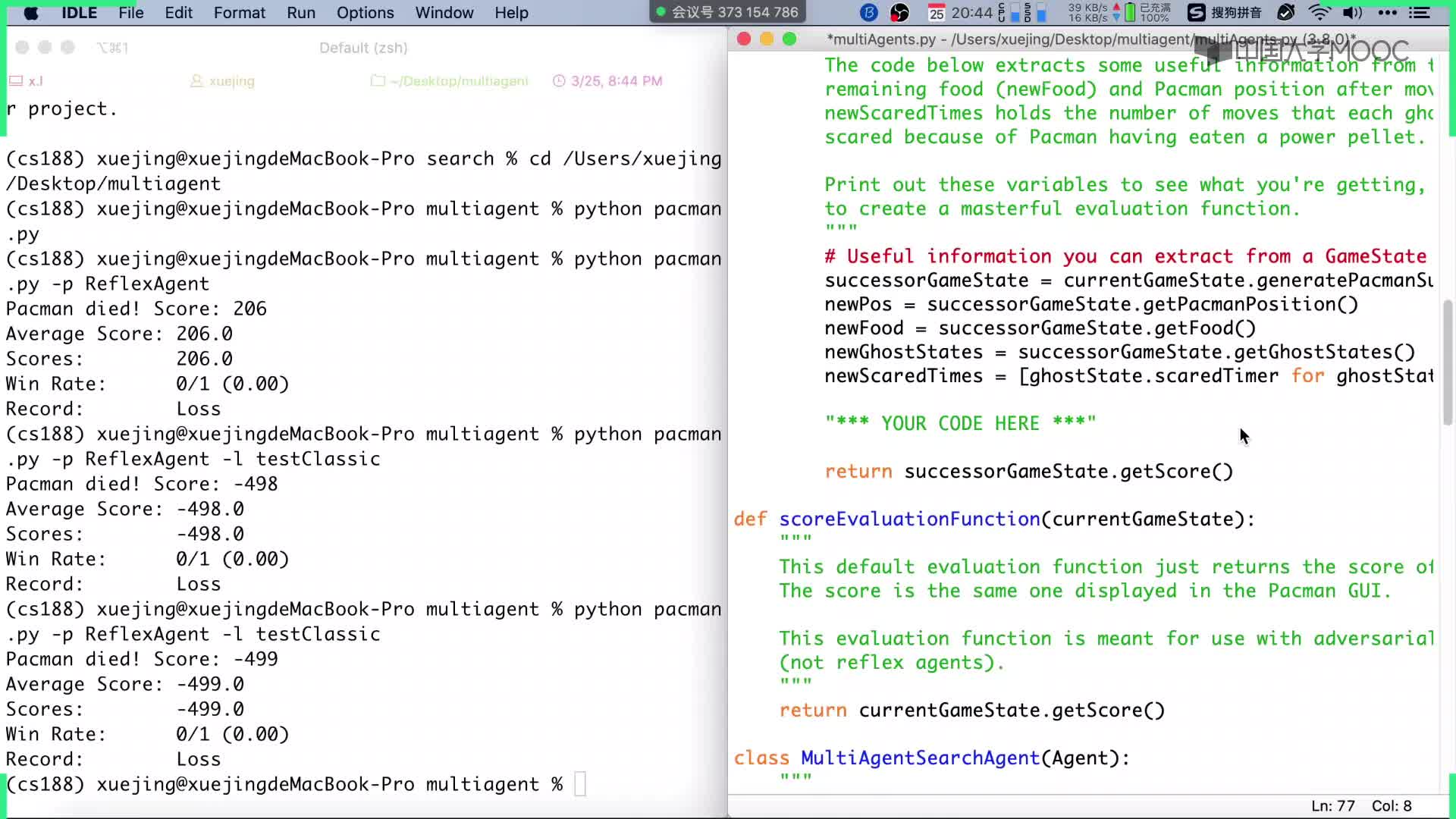Click the vertical scrollbar in the IDLE editor
1456x819 pixels.
click(1448, 362)
